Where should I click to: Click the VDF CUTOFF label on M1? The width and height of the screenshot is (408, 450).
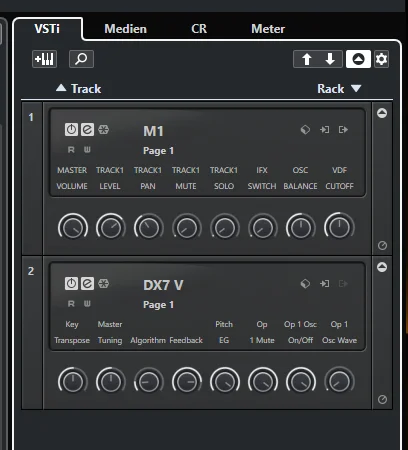tap(339, 178)
